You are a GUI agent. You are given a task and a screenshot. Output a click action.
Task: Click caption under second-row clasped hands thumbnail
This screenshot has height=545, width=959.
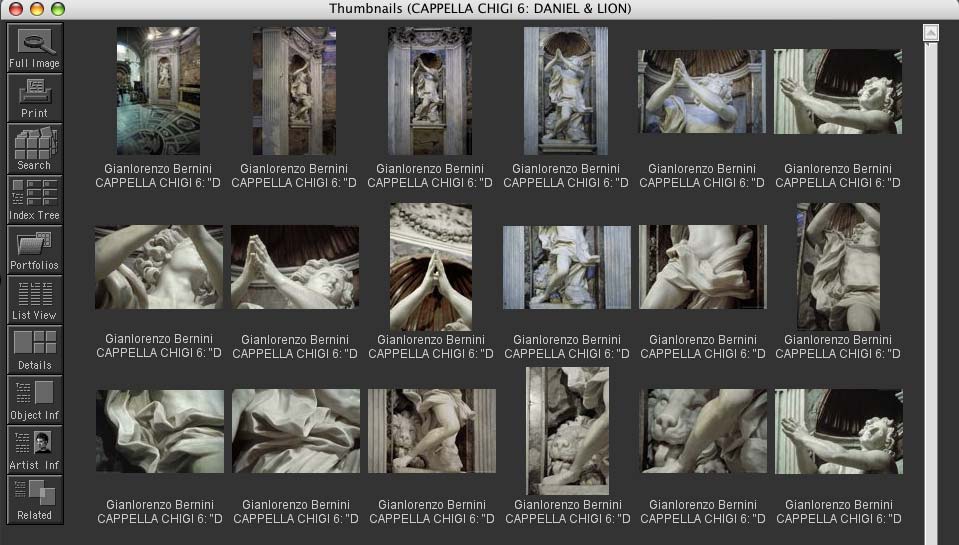point(431,346)
